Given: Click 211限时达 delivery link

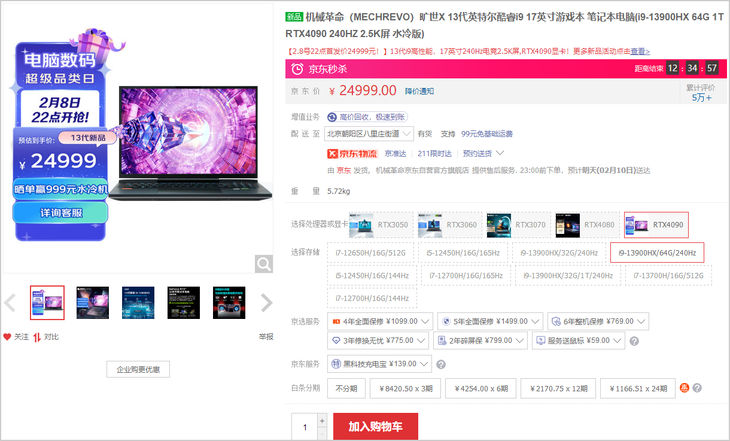Looking at the screenshot, I should (x=434, y=153).
